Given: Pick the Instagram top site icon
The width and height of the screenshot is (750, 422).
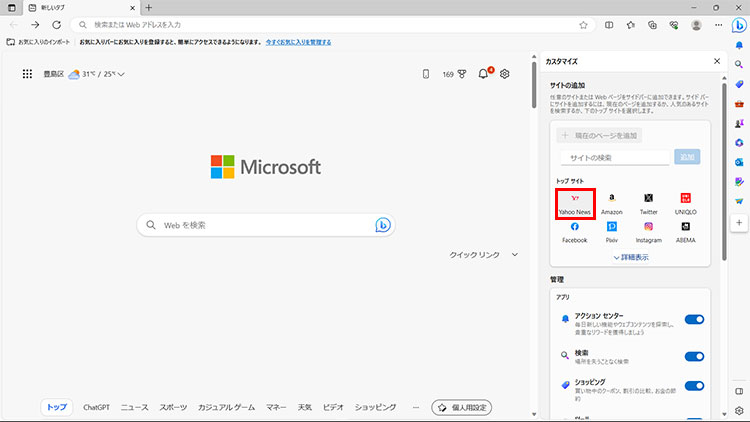Looking at the screenshot, I should (648, 231).
